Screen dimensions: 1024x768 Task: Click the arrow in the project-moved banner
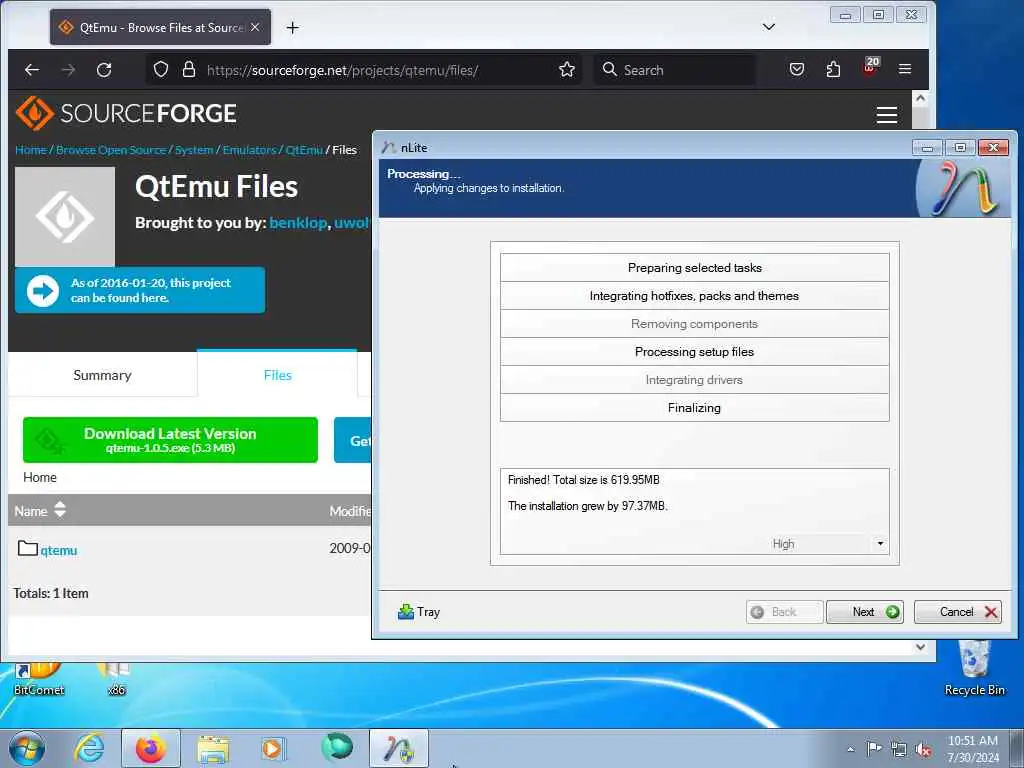click(x=42, y=291)
